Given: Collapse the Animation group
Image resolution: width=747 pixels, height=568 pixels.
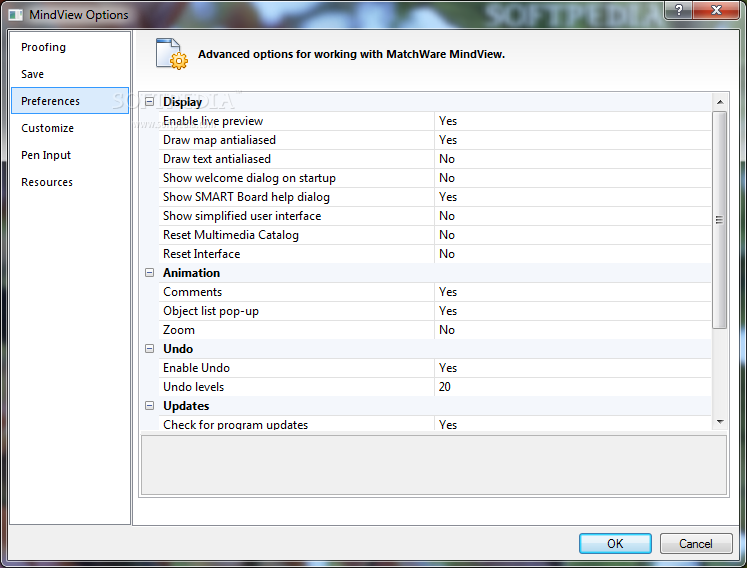Looking at the screenshot, I should pyautogui.click(x=150, y=273).
